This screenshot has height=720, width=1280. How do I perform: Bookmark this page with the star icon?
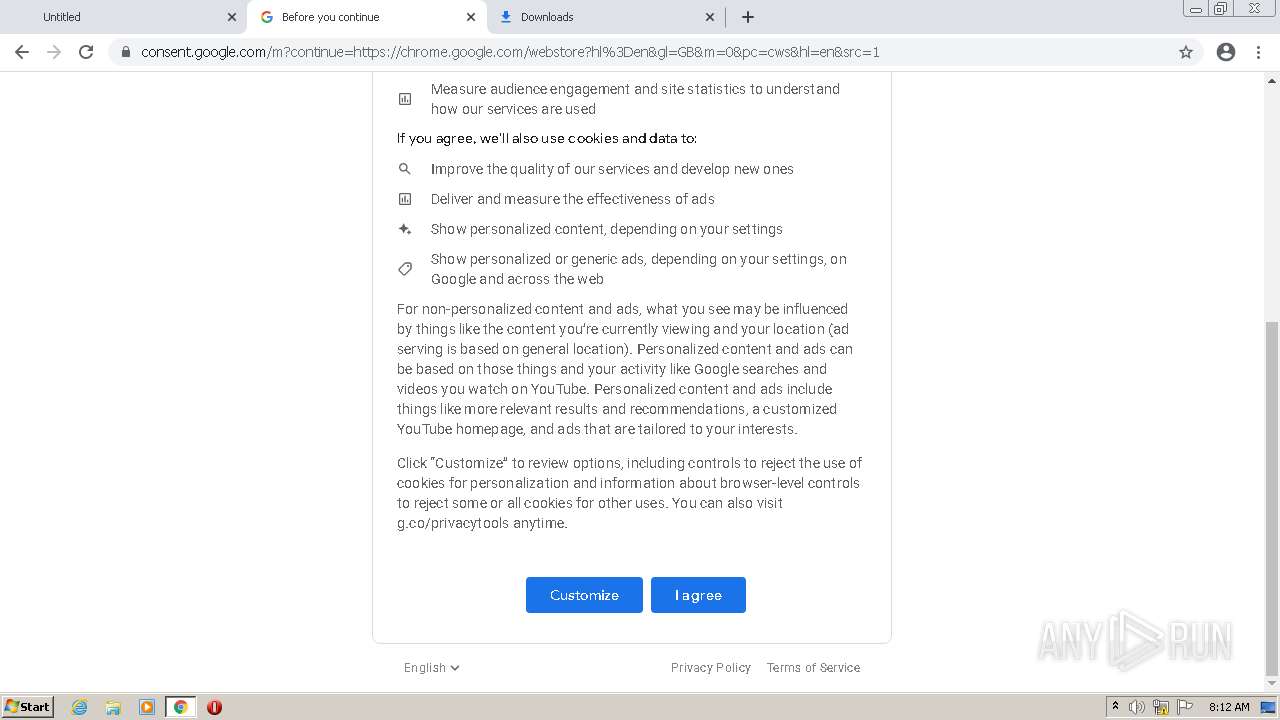coord(1186,52)
